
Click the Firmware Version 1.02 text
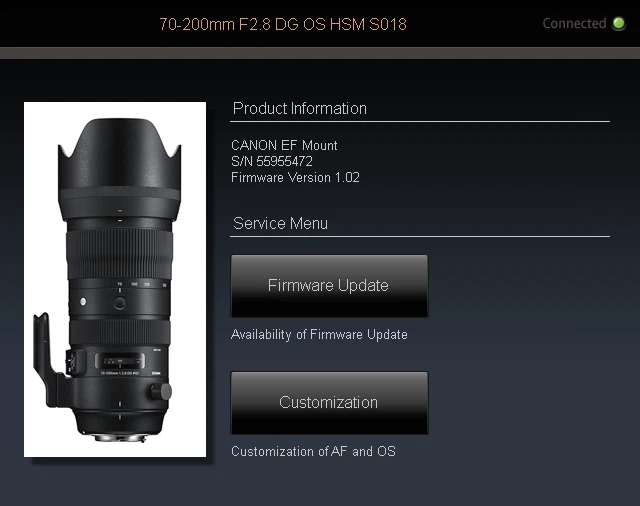[295, 177]
